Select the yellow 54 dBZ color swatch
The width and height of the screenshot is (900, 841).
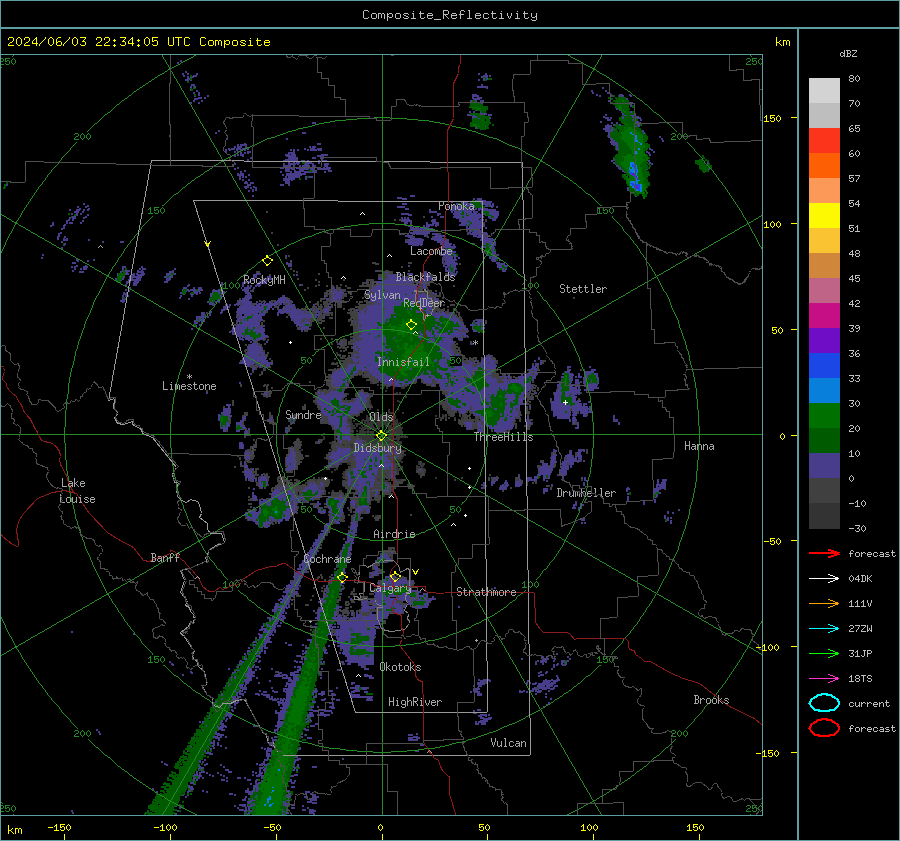click(x=824, y=215)
